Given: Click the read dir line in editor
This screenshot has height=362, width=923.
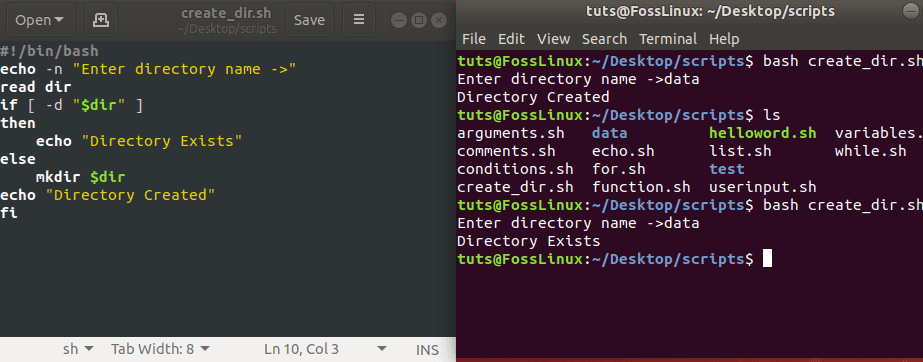Looking at the screenshot, I should [36, 87].
